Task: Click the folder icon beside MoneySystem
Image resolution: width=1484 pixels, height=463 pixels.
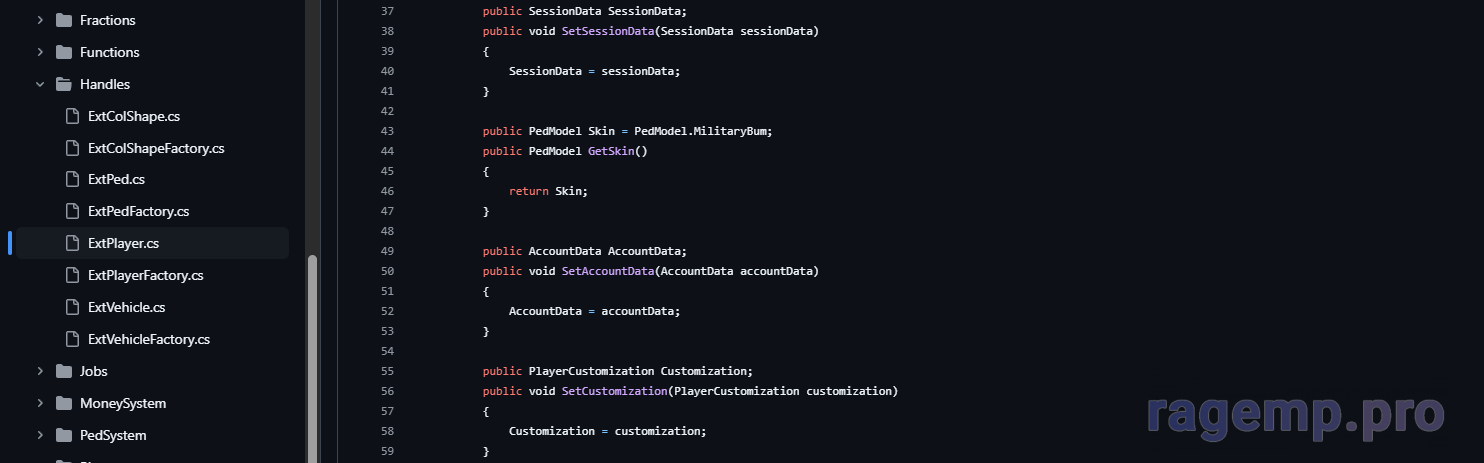Action: [x=64, y=403]
